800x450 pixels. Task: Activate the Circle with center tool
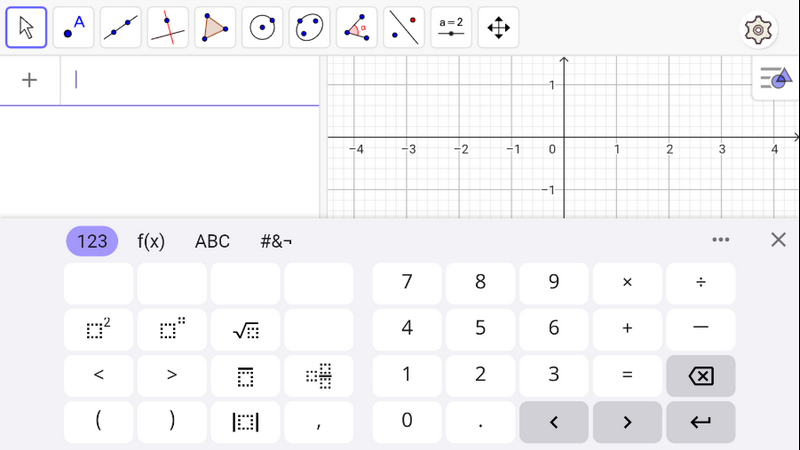coord(262,28)
